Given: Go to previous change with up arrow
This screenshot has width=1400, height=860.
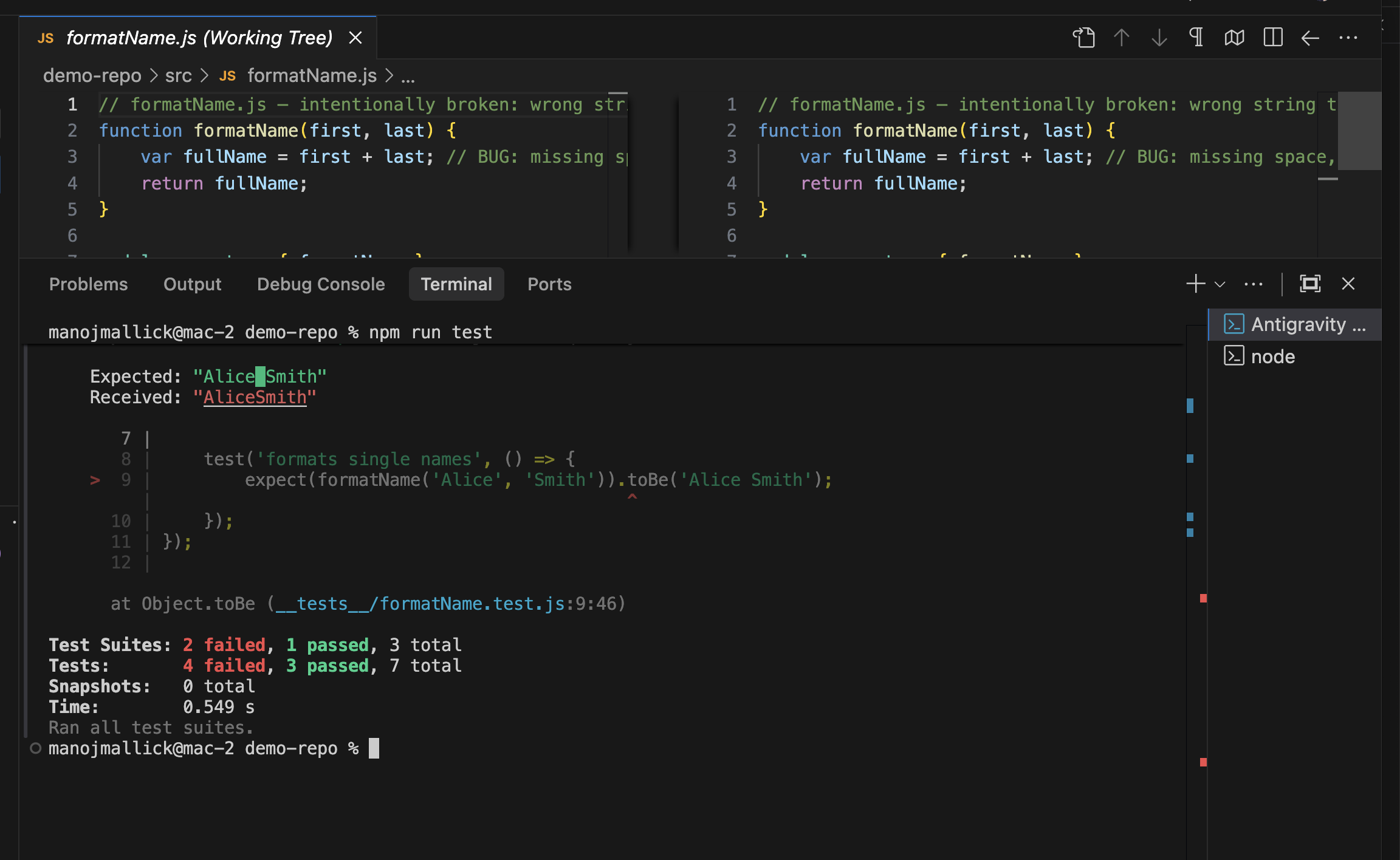Looking at the screenshot, I should (1122, 38).
